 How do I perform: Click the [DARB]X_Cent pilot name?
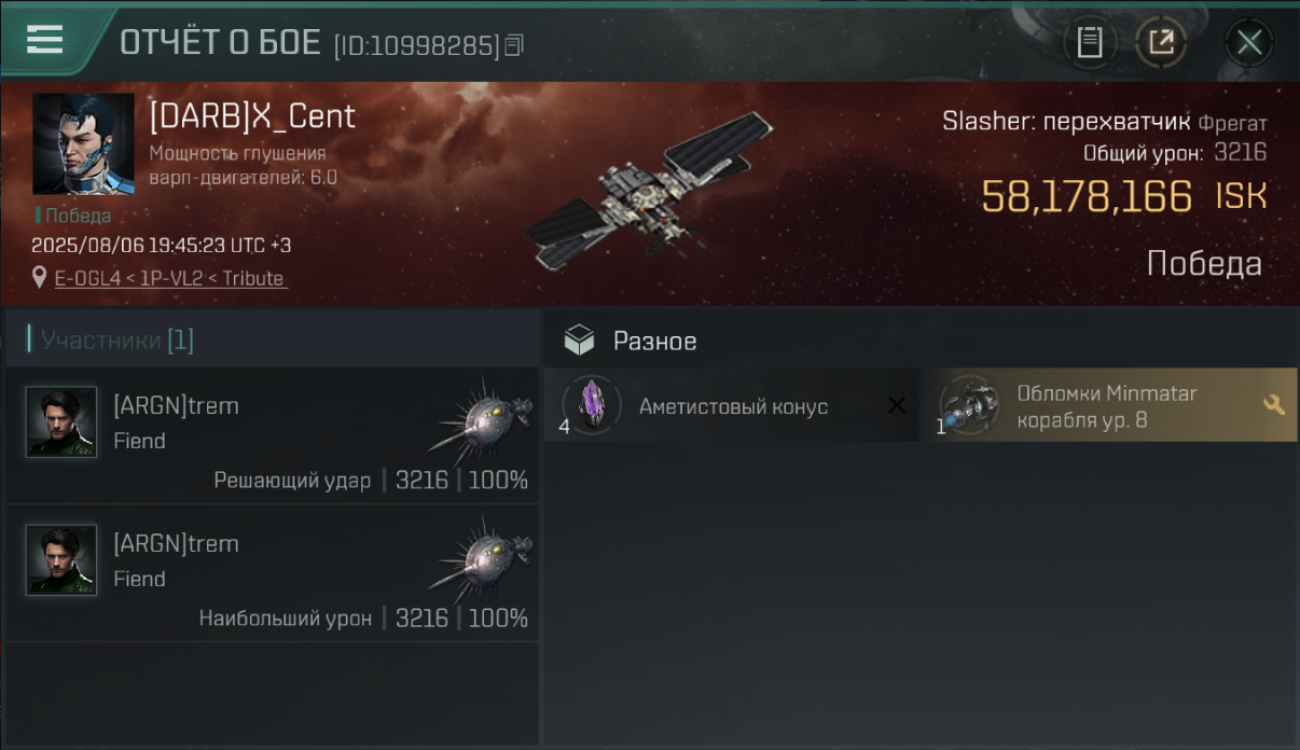[252, 116]
